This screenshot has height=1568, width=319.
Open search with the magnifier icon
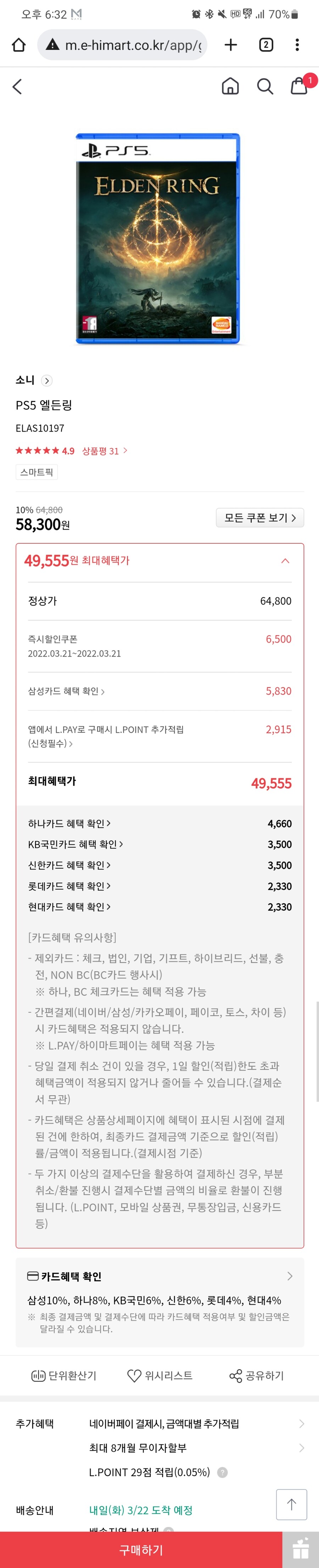[265, 86]
